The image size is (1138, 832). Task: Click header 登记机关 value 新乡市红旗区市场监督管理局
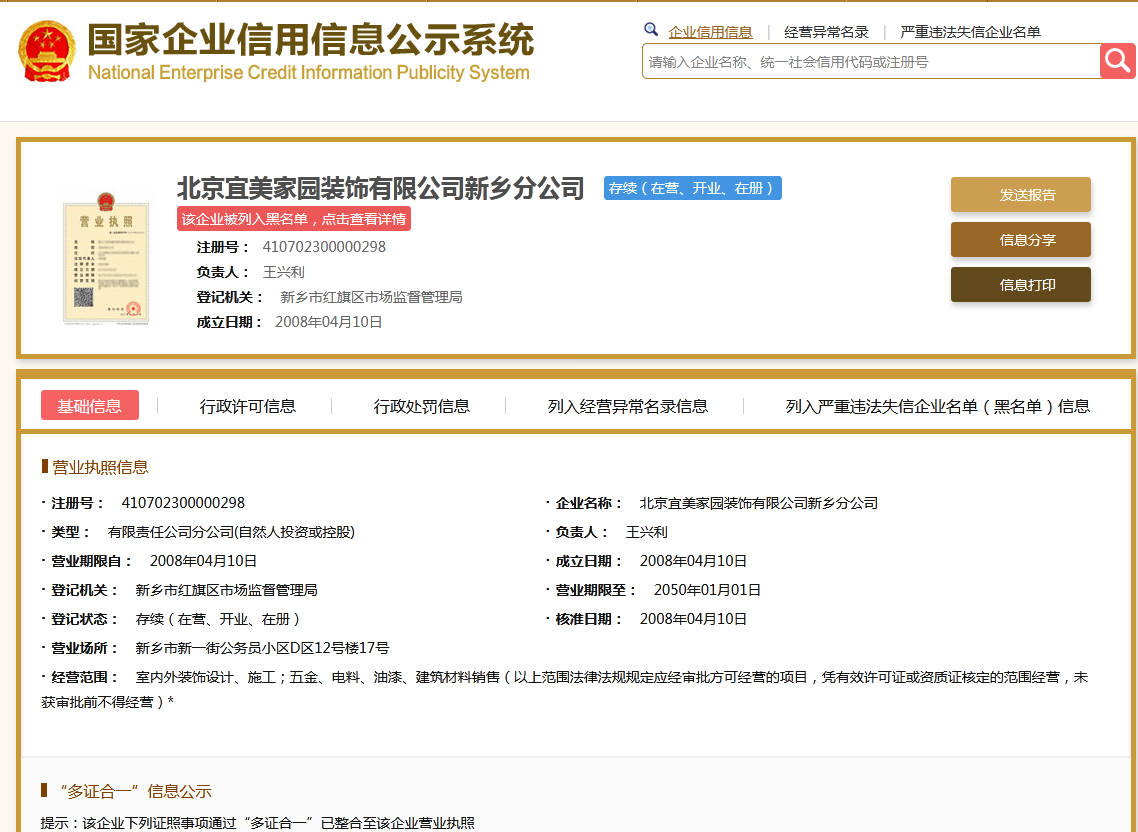tap(371, 297)
